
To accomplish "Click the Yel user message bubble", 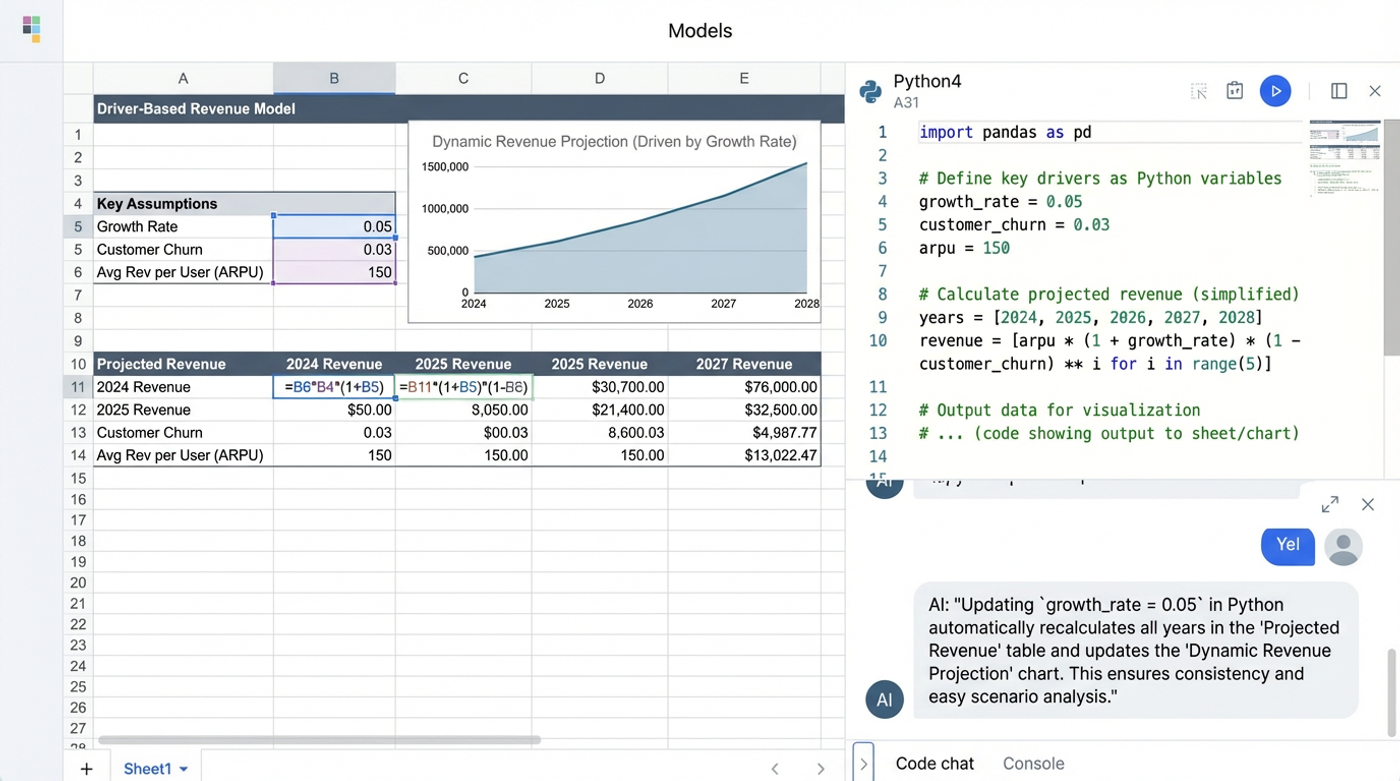I will (x=1288, y=545).
